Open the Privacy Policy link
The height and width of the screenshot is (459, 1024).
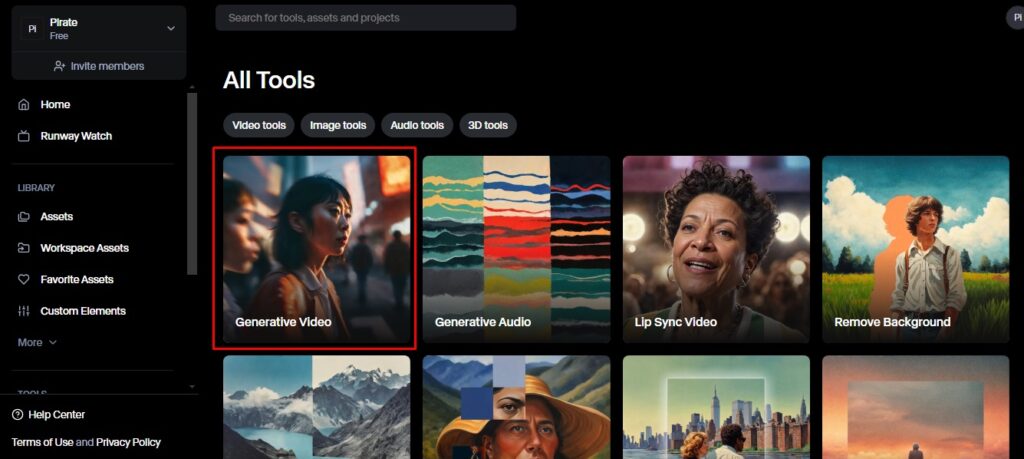pos(128,442)
